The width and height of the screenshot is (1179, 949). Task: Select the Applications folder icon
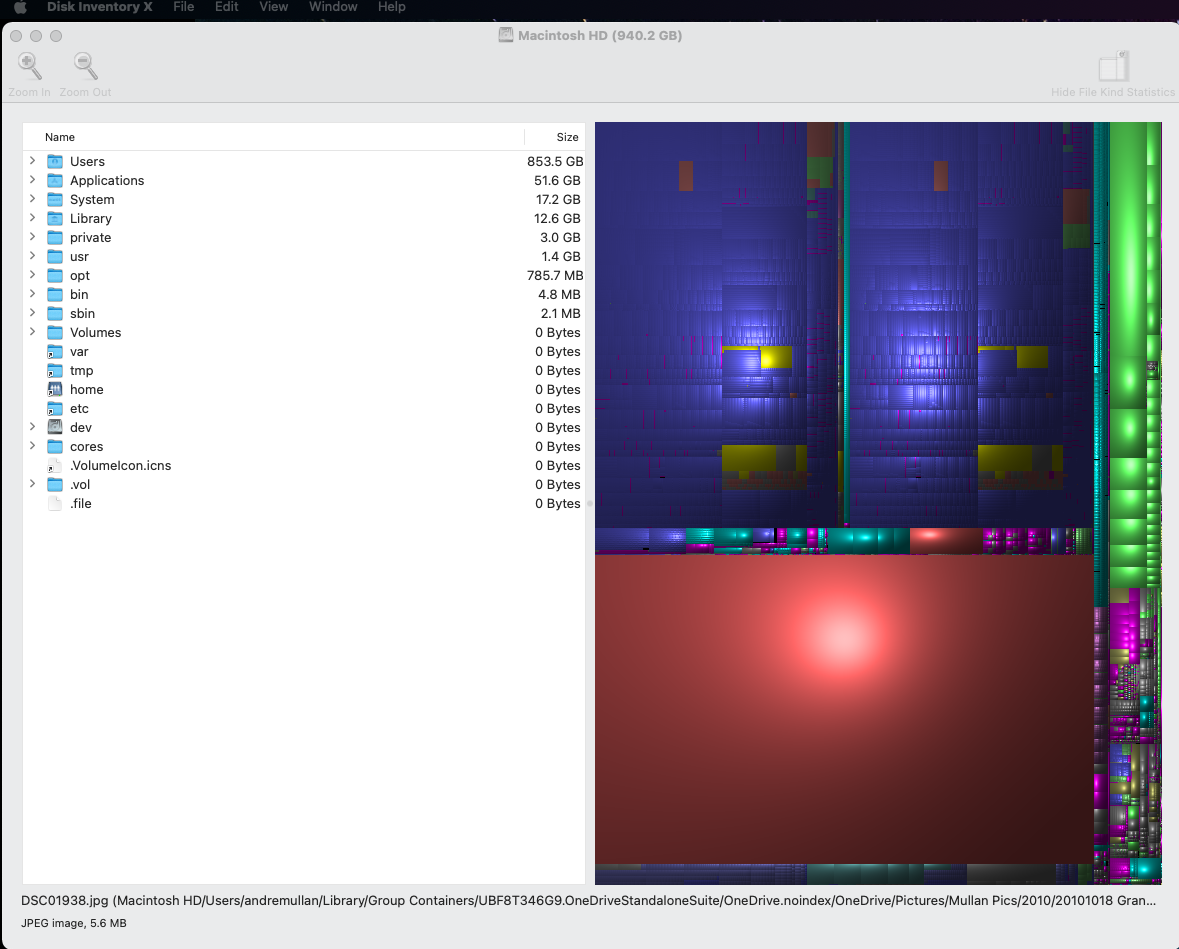55,181
